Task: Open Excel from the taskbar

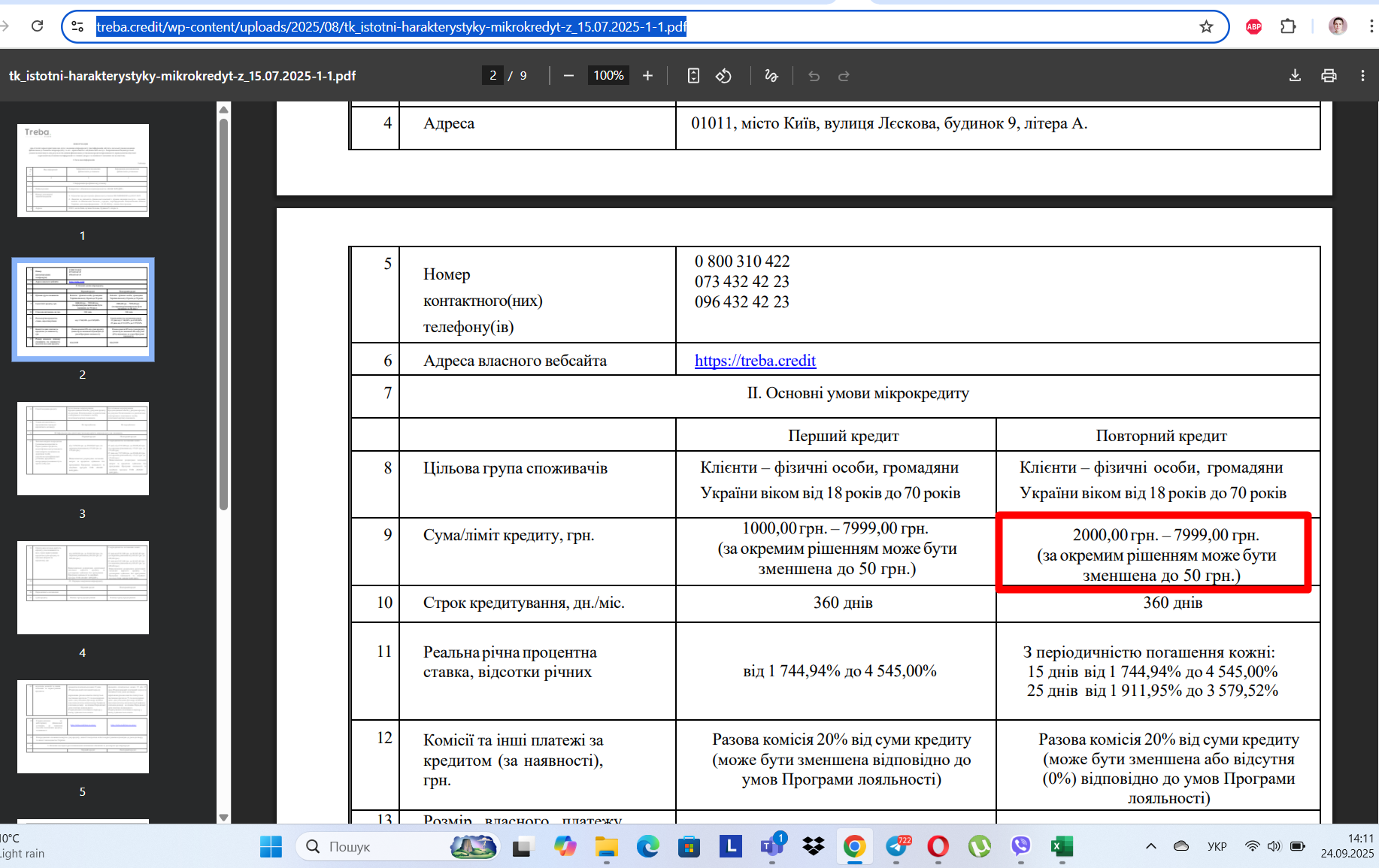Action: tap(1061, 846)
